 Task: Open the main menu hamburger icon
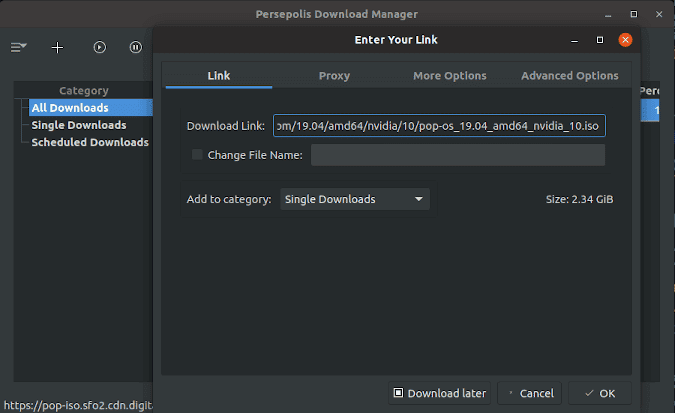(19, 47)
